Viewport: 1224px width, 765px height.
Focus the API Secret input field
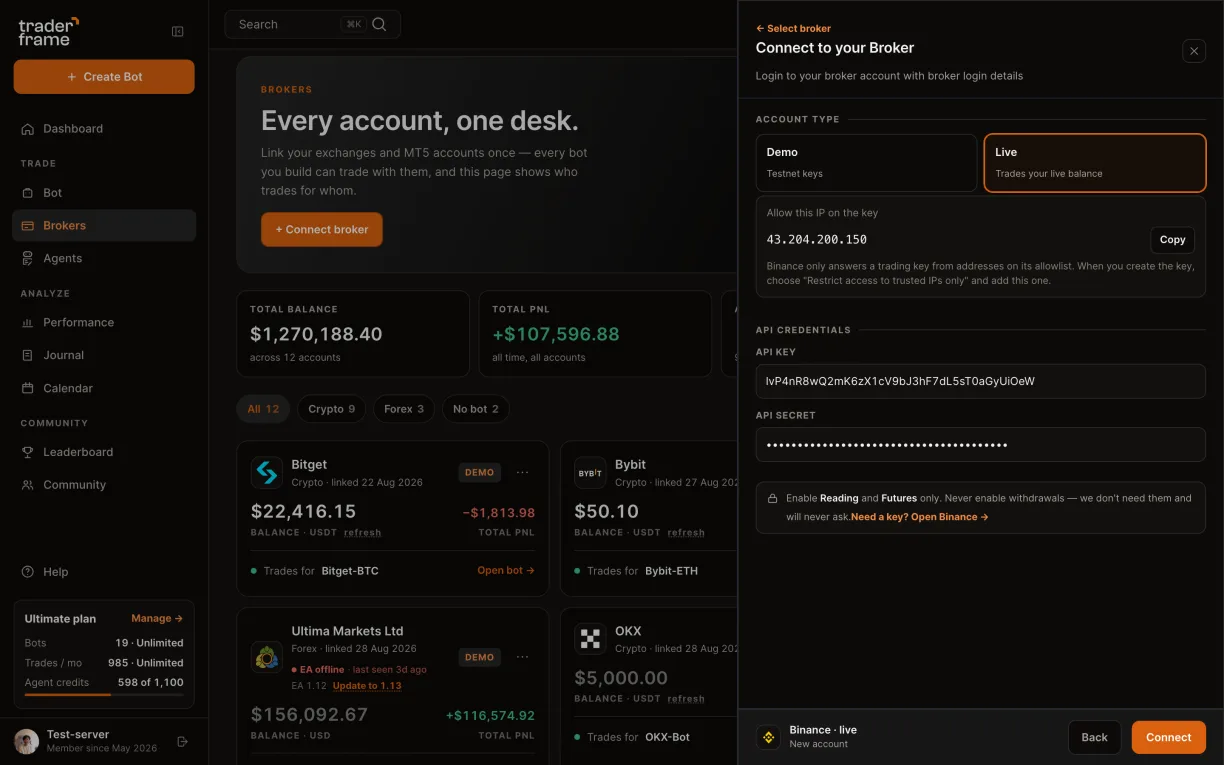[981, 445]
